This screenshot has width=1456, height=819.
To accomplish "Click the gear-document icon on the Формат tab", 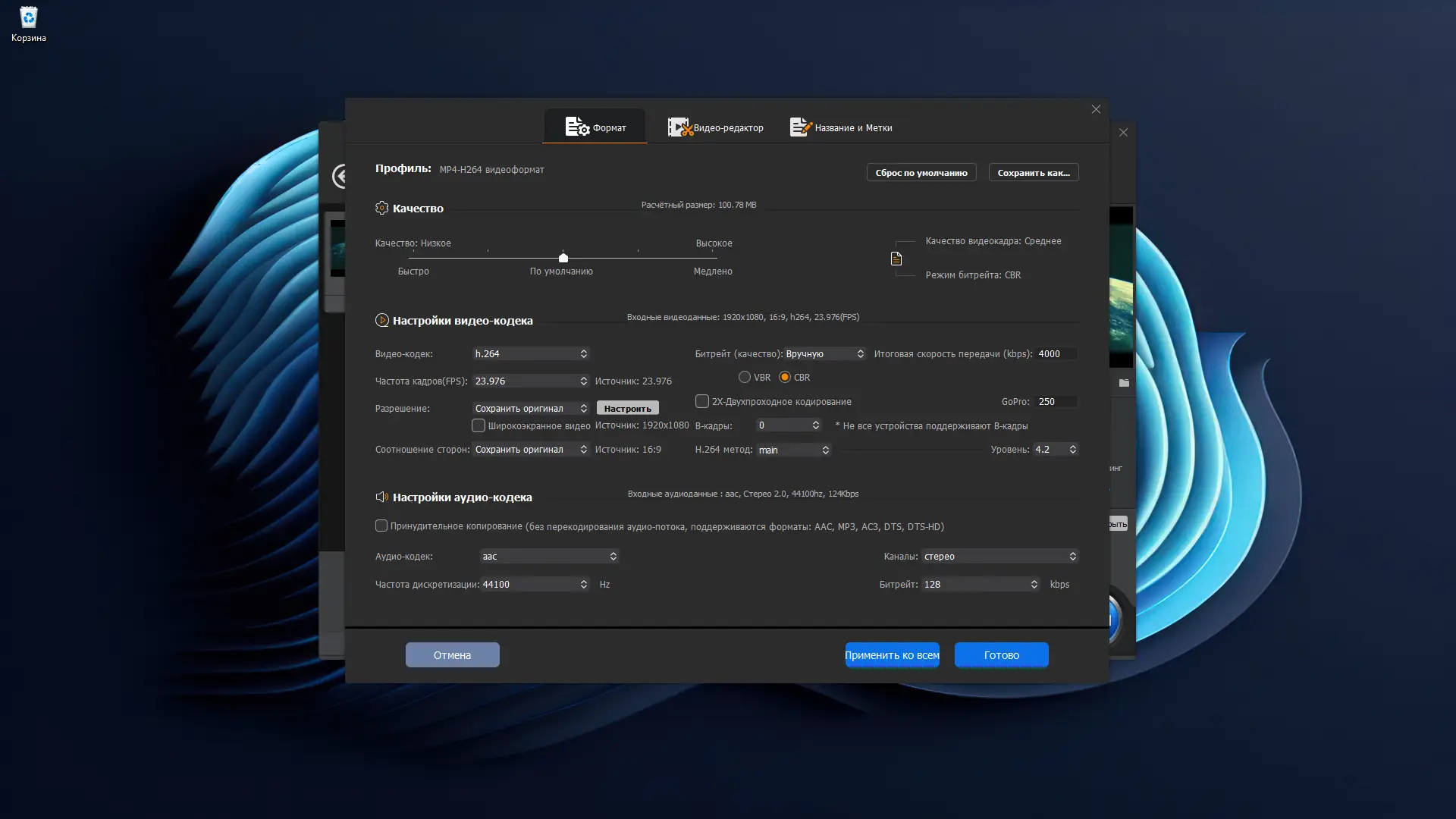I will [577, 127].
